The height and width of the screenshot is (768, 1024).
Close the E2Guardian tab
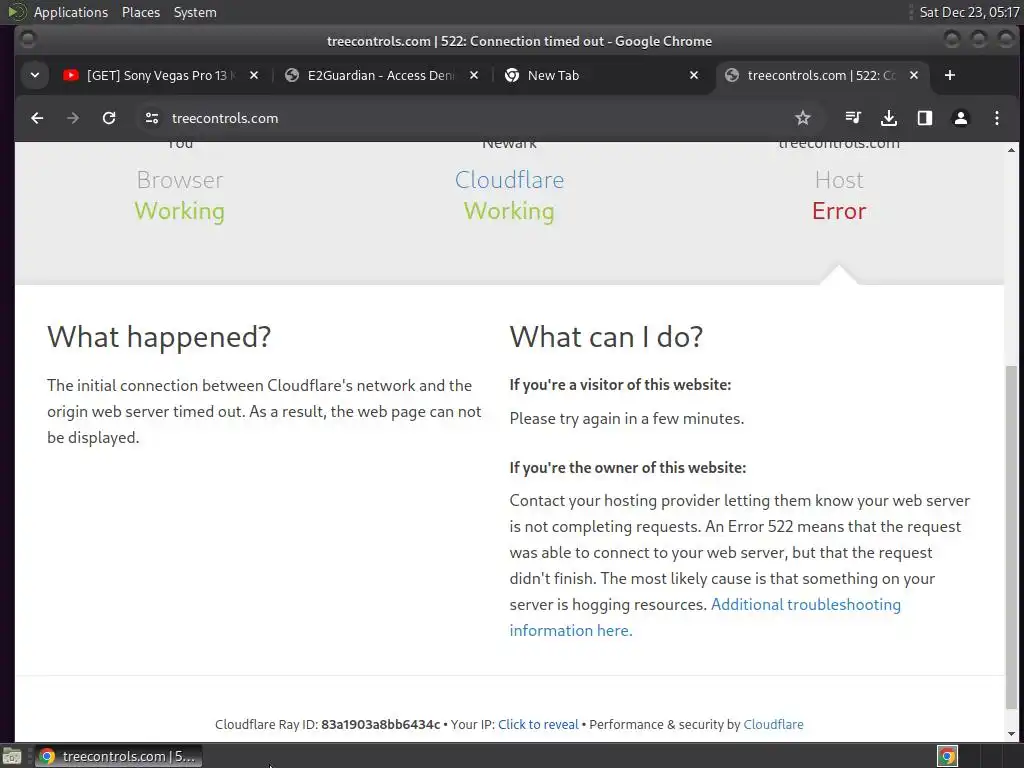474,75
